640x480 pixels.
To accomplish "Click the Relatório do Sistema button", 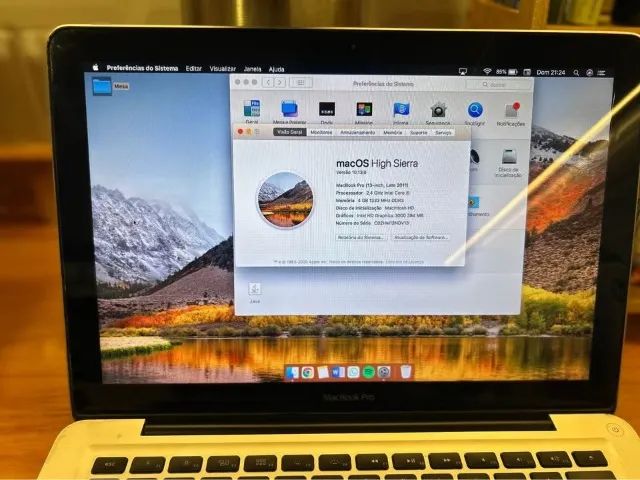I will tap(361, 237).
